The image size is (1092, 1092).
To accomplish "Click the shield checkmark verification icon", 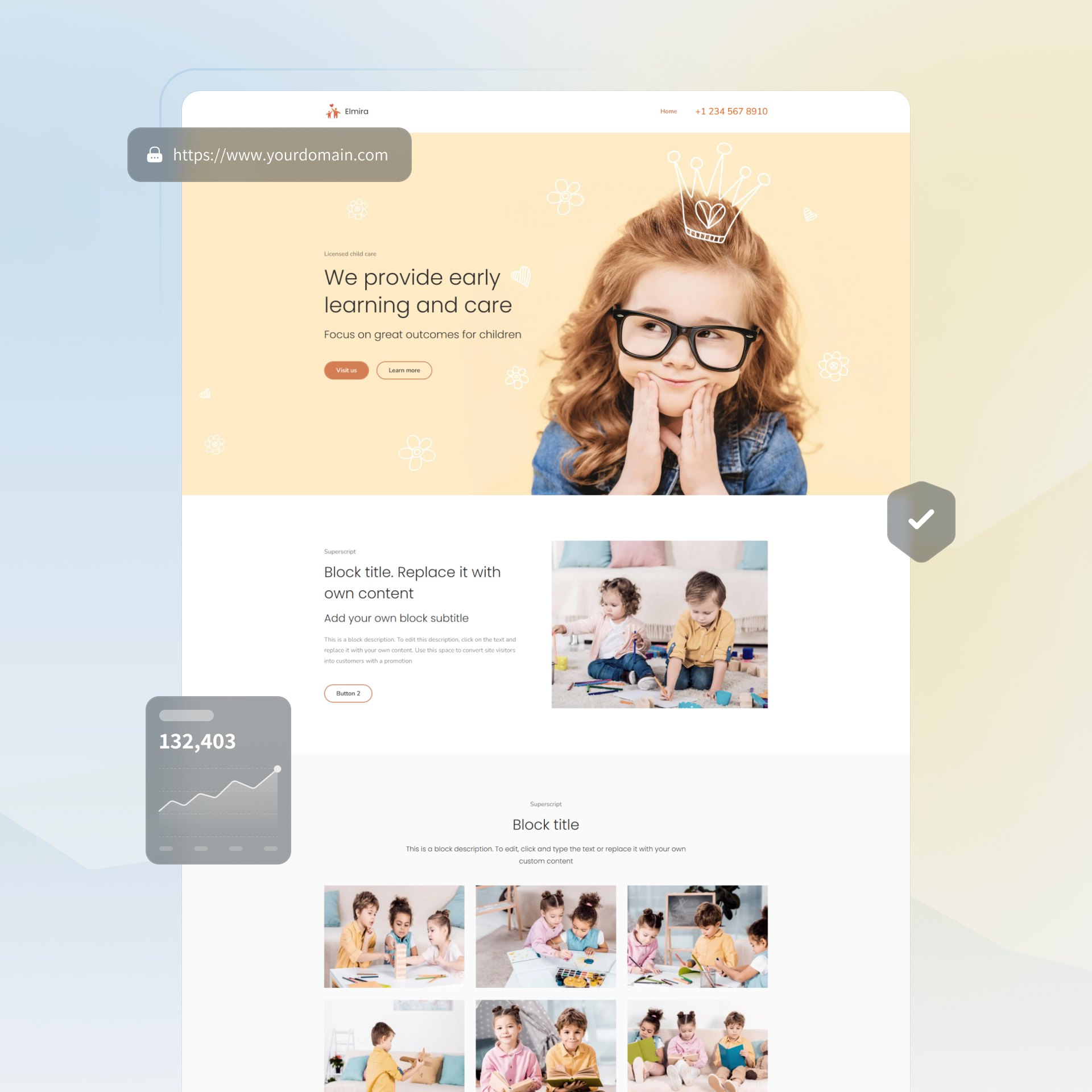I will click(920, 520).
